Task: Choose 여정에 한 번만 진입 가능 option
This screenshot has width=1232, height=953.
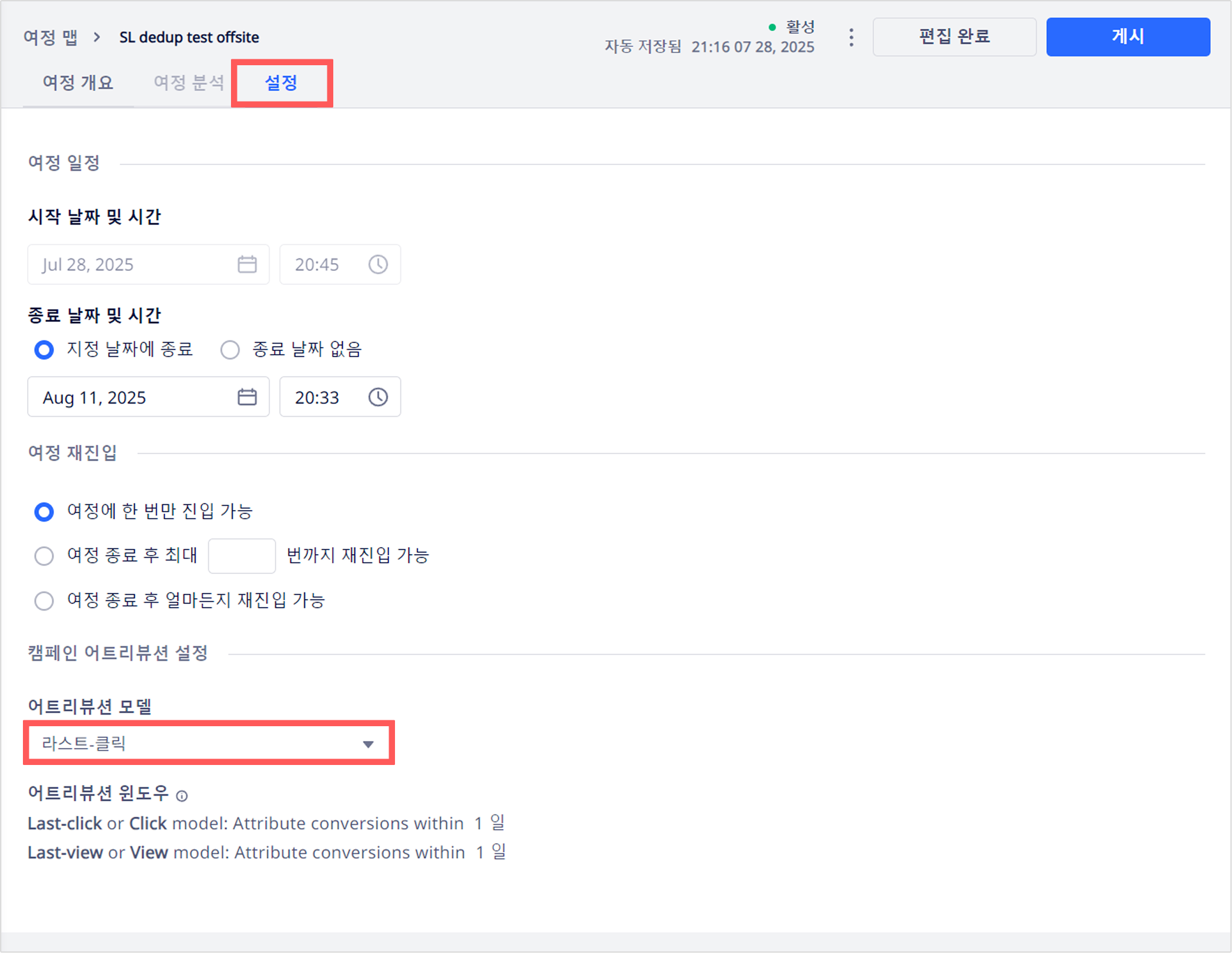Action: tap(44, 512)
